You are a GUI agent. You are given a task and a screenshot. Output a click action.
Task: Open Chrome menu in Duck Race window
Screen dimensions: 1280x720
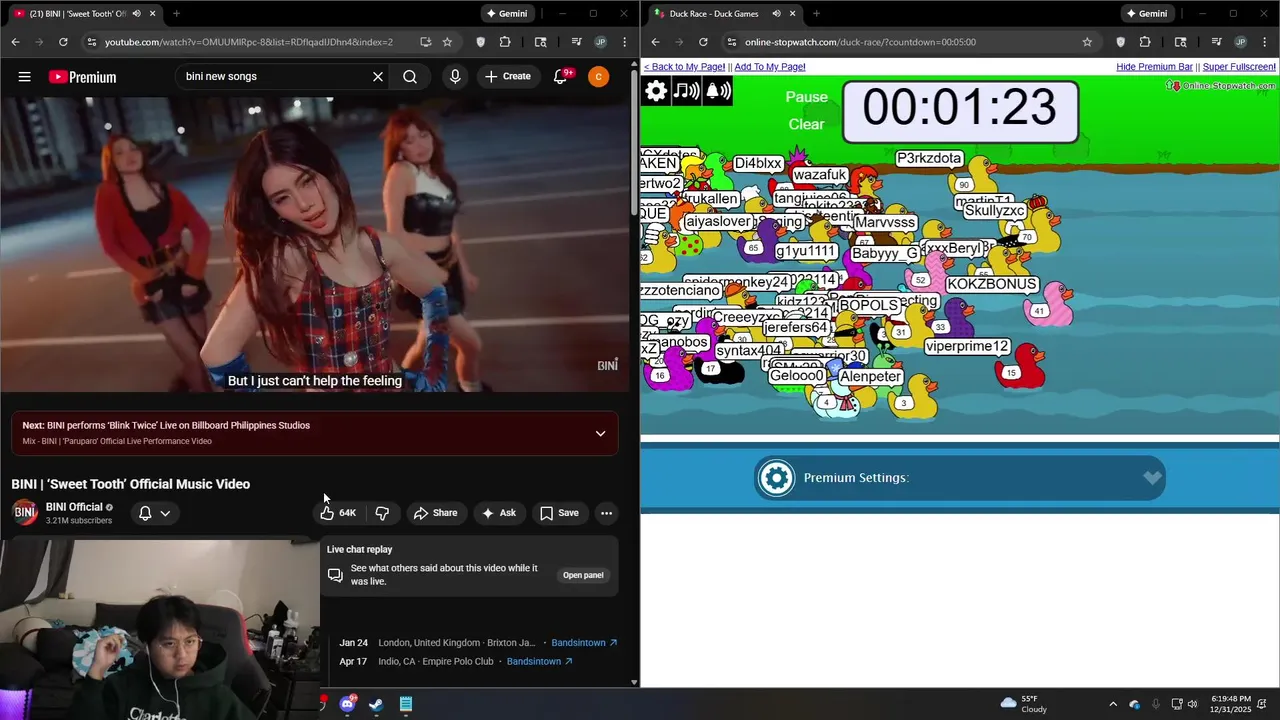[1265, 42]
